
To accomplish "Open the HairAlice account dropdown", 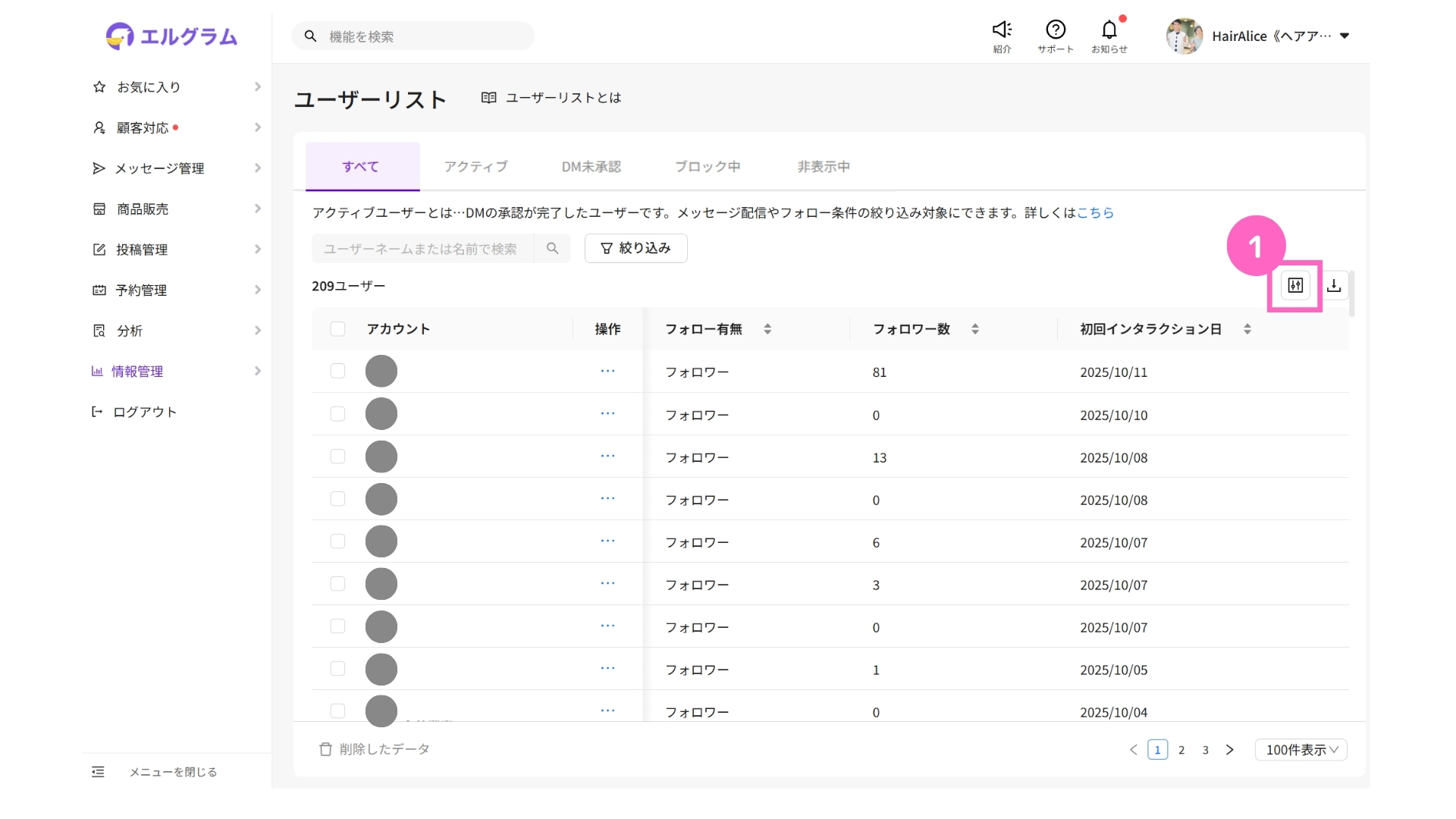I will tap(1270, 36).
